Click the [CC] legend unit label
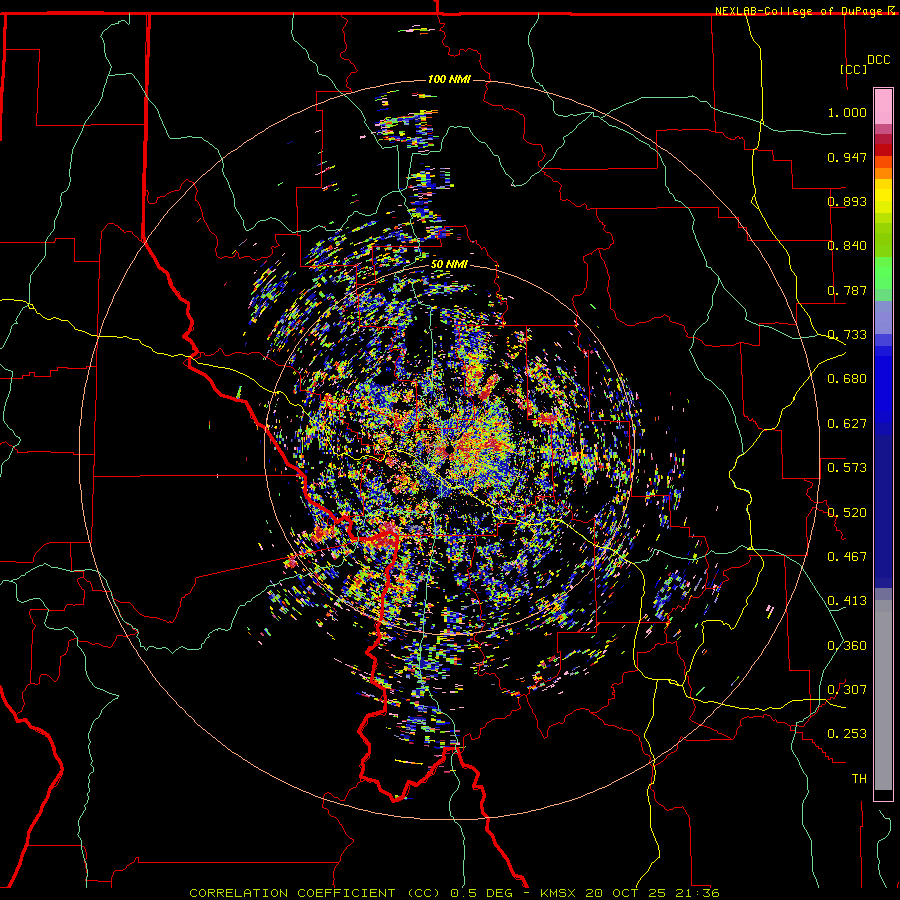900x900 pixels. point(854,69)
